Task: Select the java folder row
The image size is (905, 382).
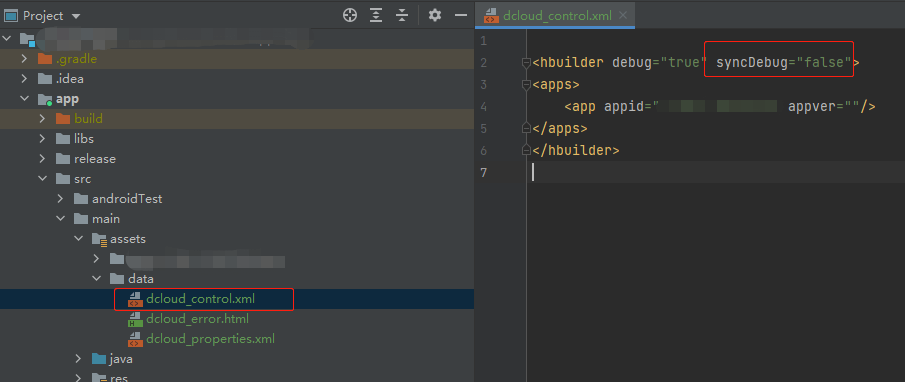Action: tap(237, 359)
